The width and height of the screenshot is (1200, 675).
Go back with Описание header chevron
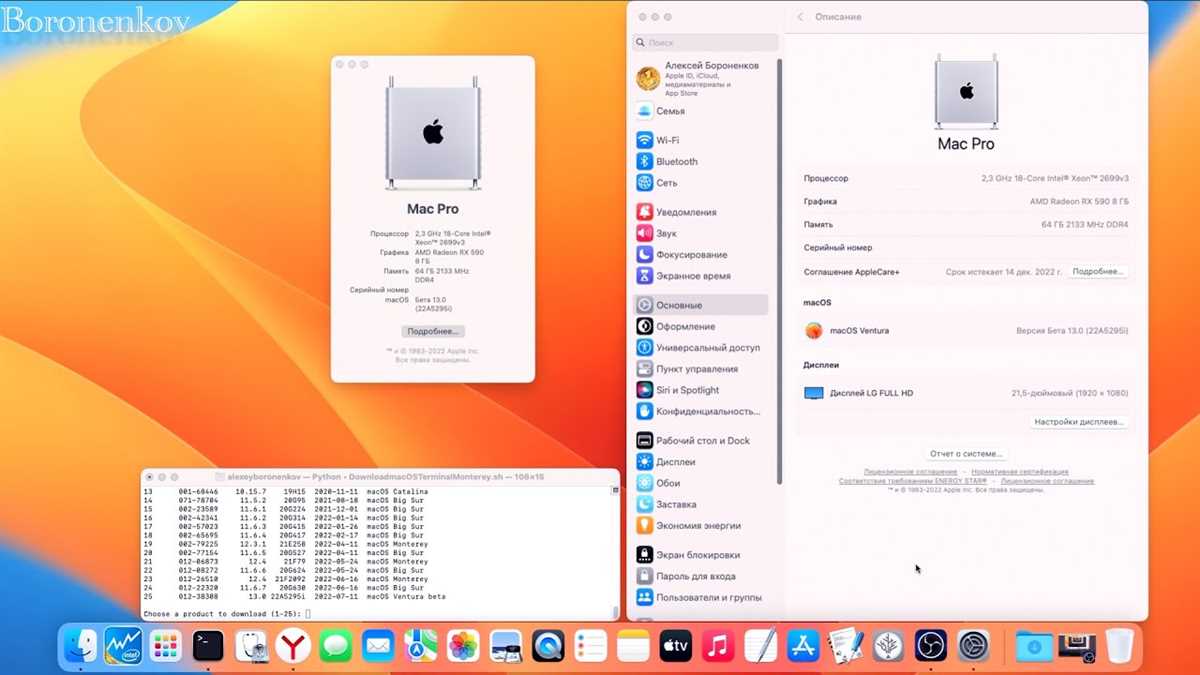tap(800, 17)
